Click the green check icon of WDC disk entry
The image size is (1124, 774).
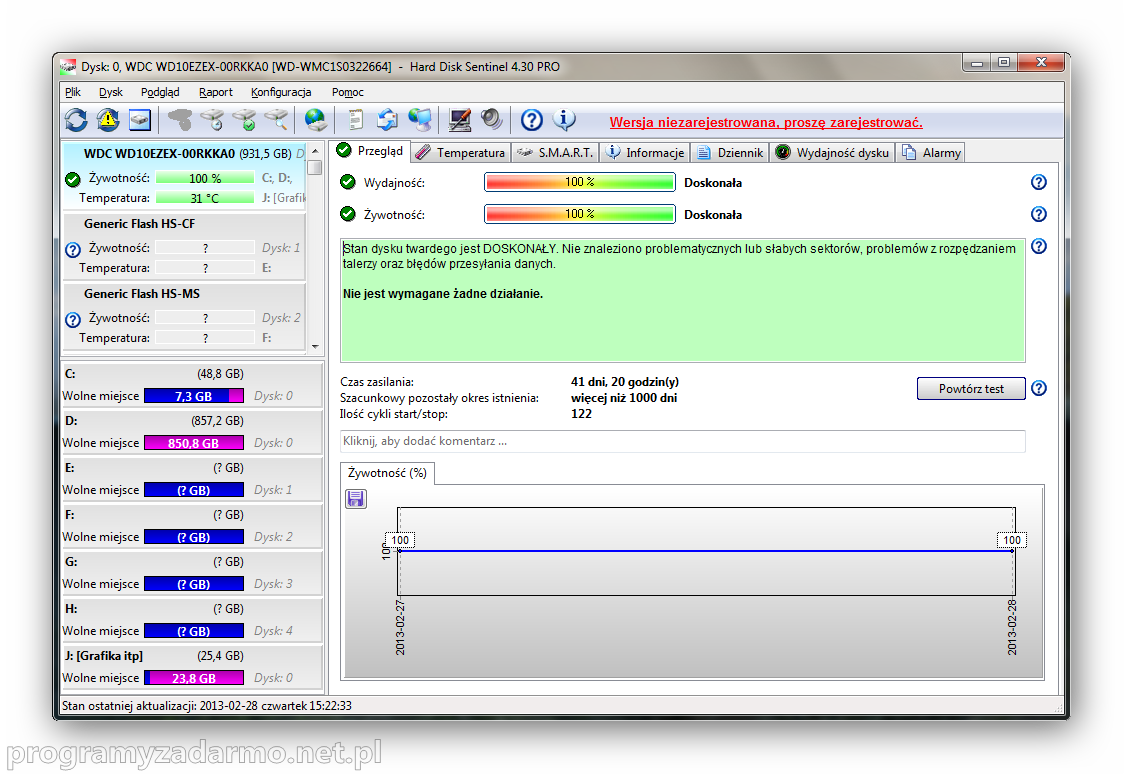pyautogui.click(x=72, y=179)
